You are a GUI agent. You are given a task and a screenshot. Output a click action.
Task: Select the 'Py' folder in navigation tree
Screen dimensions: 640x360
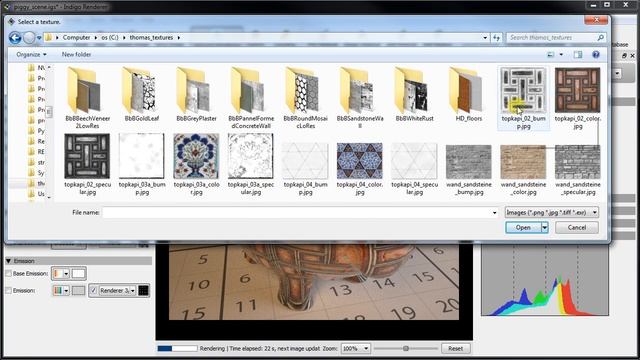coord(37,131)
